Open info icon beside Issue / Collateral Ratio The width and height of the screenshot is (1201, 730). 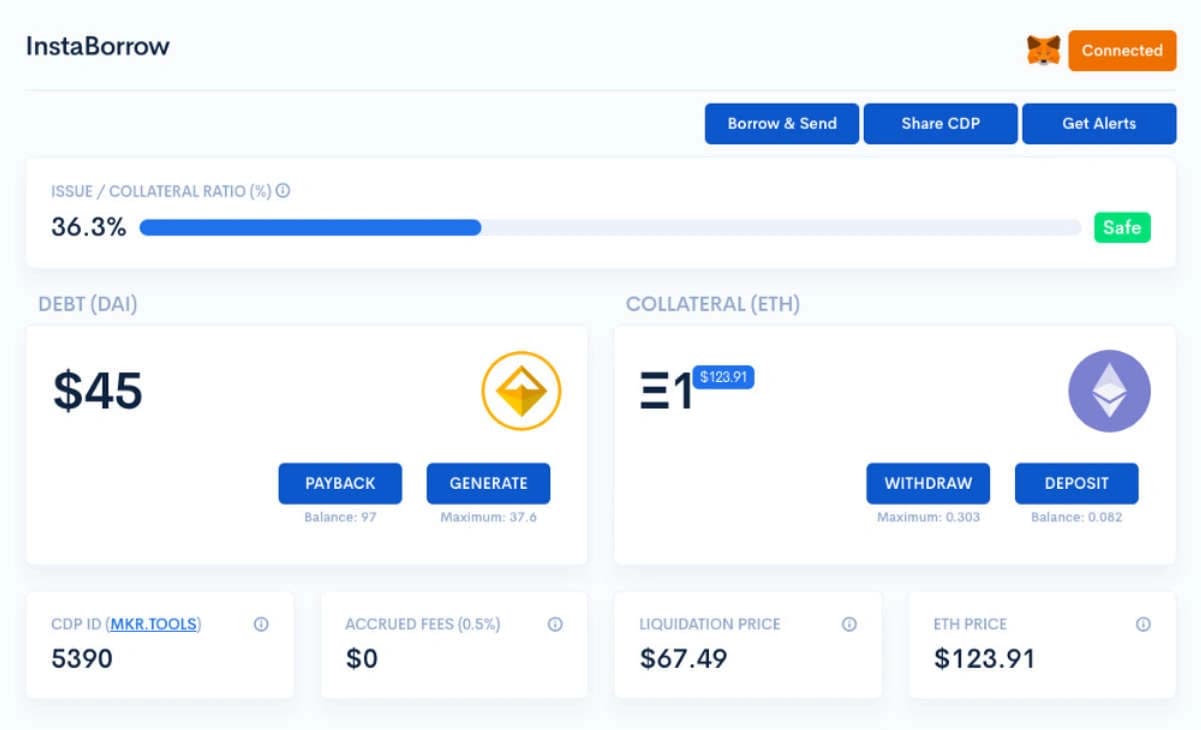pyautogui.click(x=283, y=190)
